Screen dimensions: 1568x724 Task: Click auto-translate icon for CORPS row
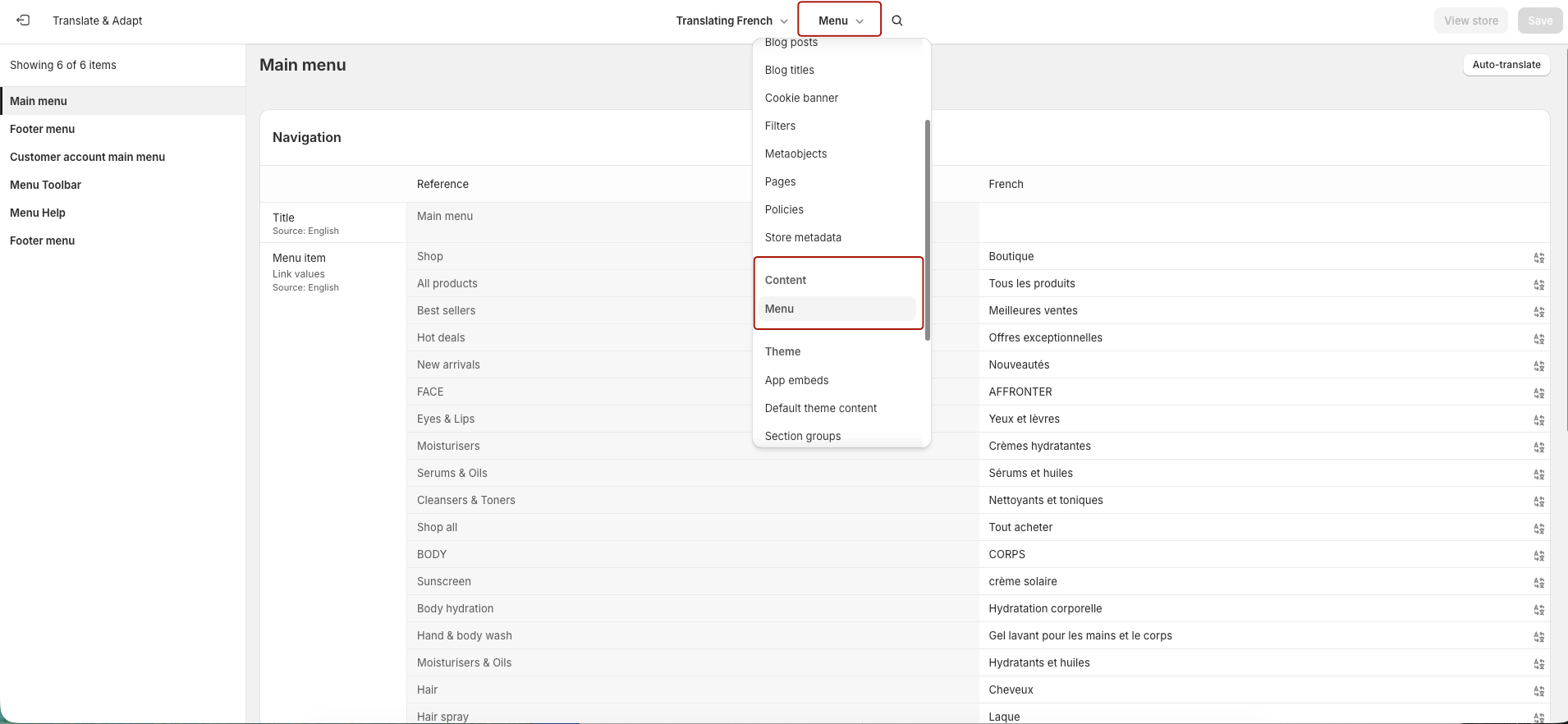pos(1538,556)
